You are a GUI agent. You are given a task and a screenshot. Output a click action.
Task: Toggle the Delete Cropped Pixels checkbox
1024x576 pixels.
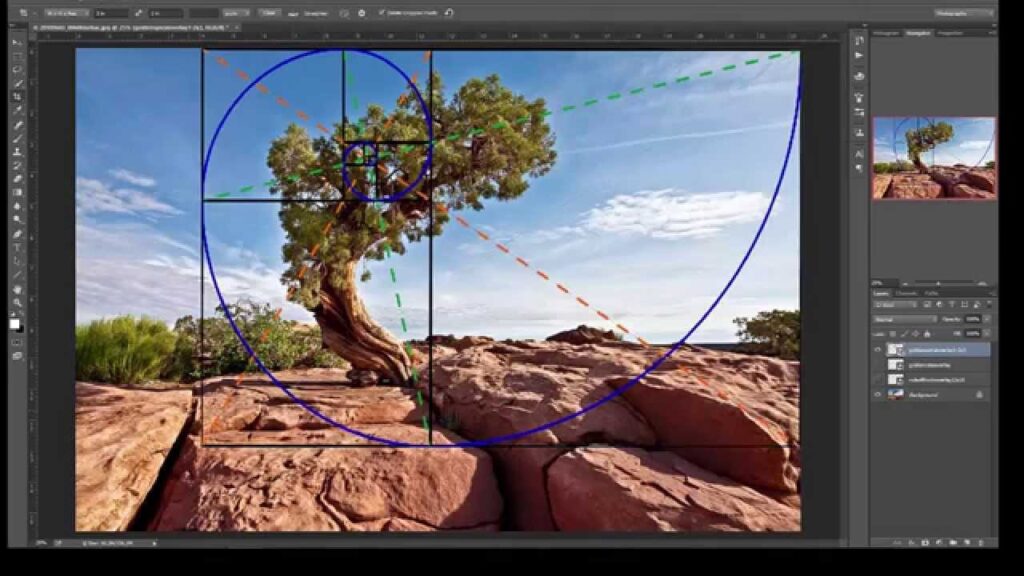(382, 13)
